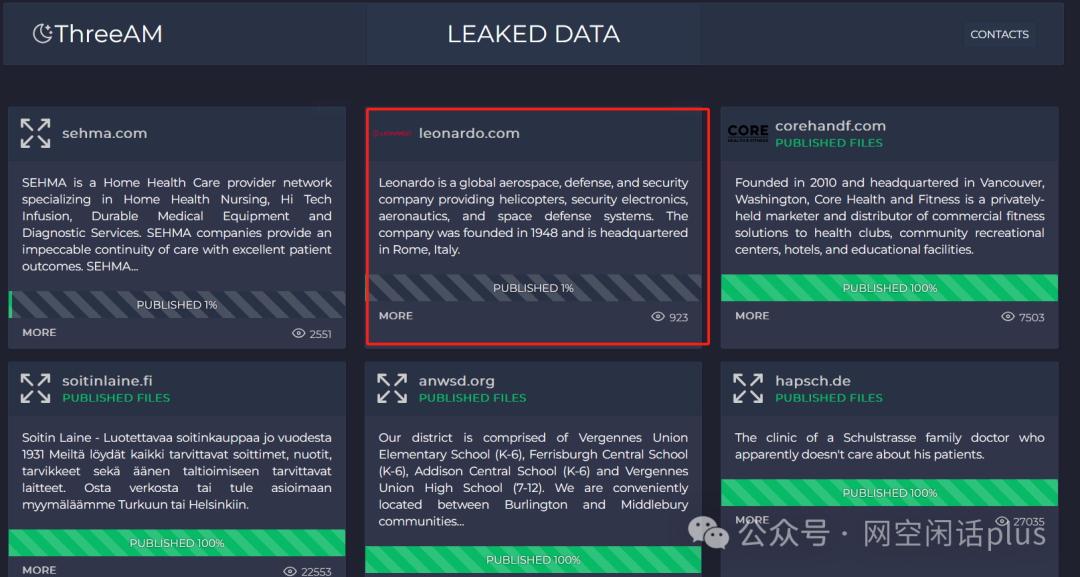The height and width of the screenshot is (577, 1080).
Task: Click the eye icon beside 2551 views
Action: 298,333
